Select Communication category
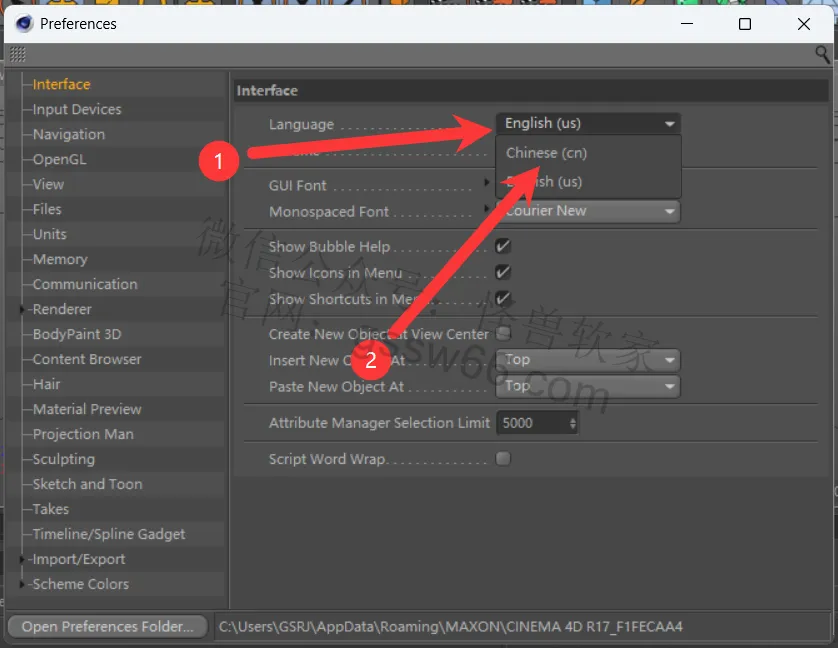Viewport: 838px width, 648px height. coord(85,284)
